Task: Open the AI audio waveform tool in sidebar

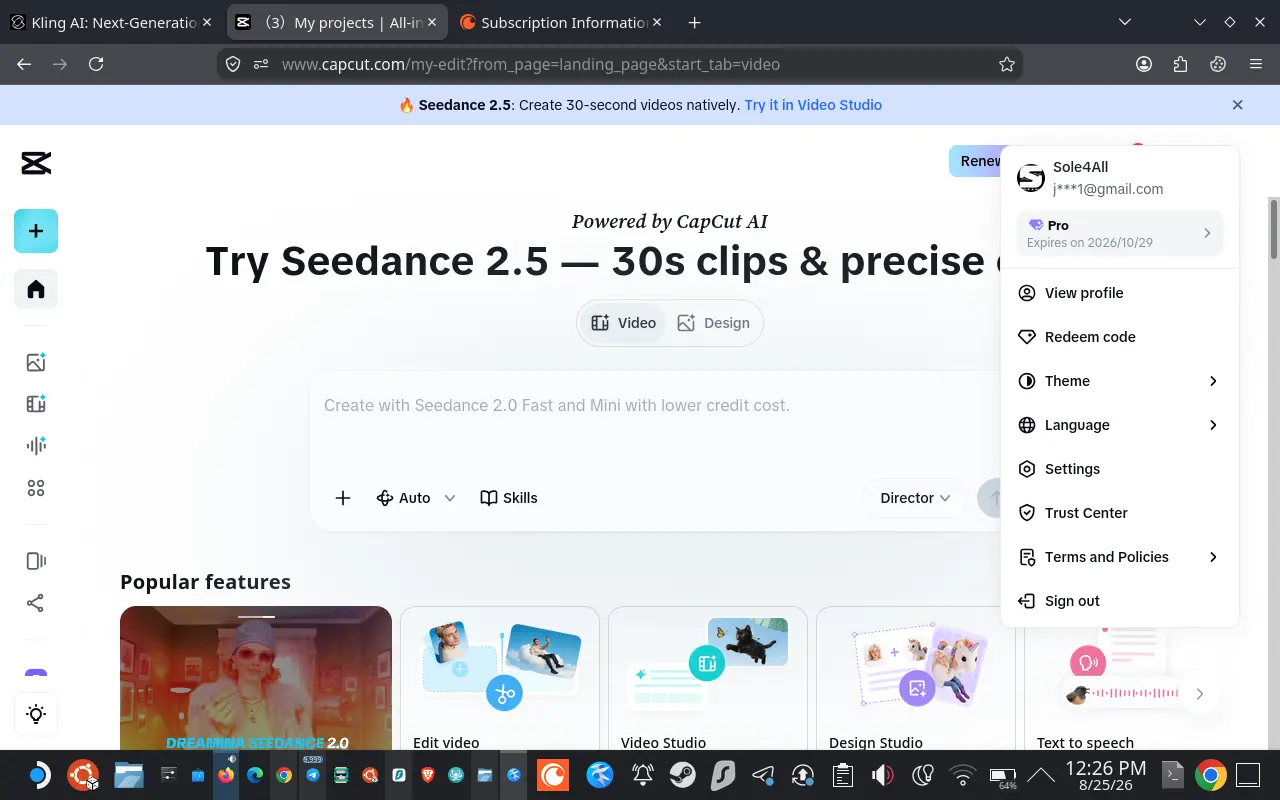Action: [36, 446]
